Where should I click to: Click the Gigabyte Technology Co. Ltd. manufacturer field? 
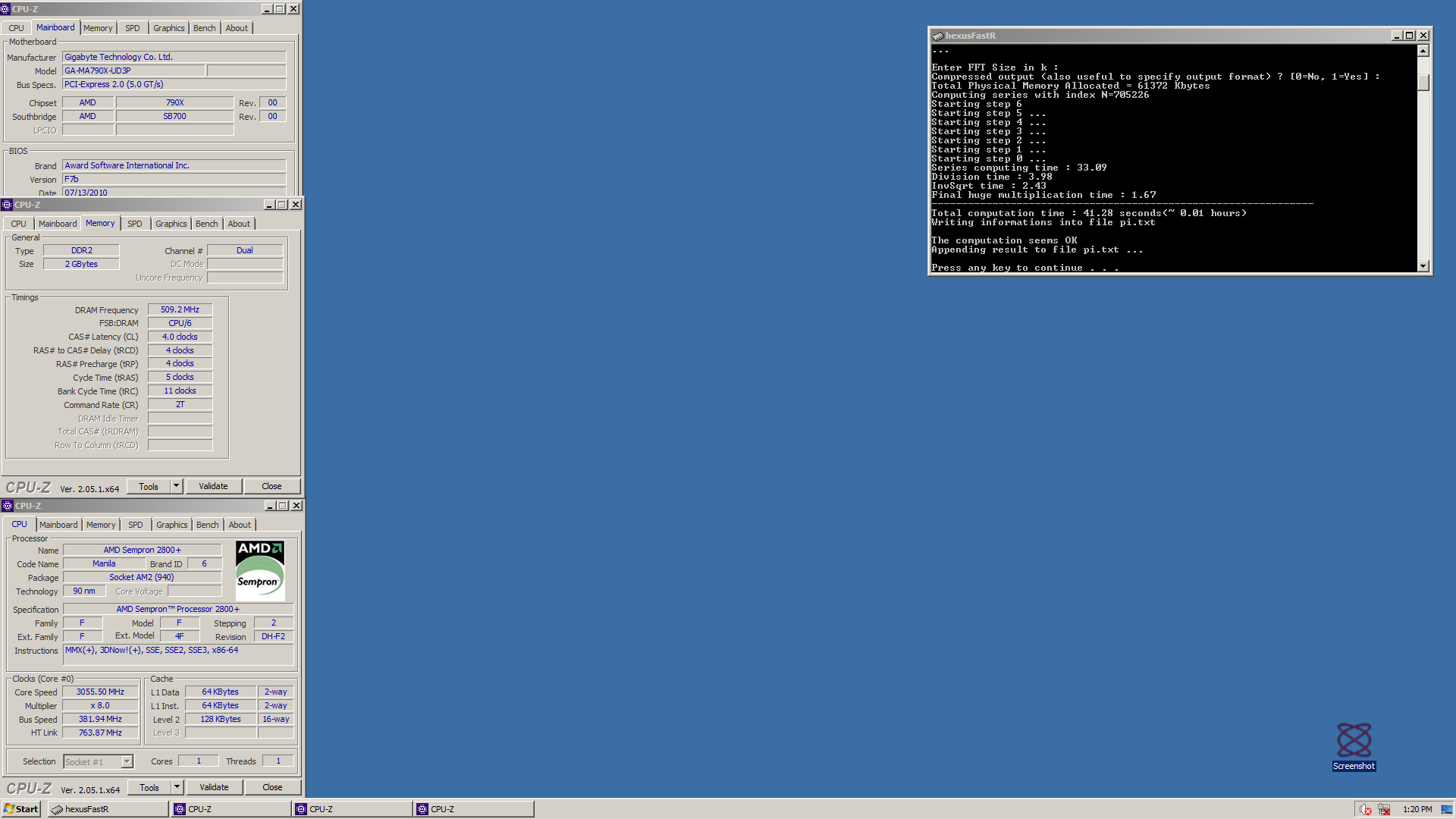(174, 57)
